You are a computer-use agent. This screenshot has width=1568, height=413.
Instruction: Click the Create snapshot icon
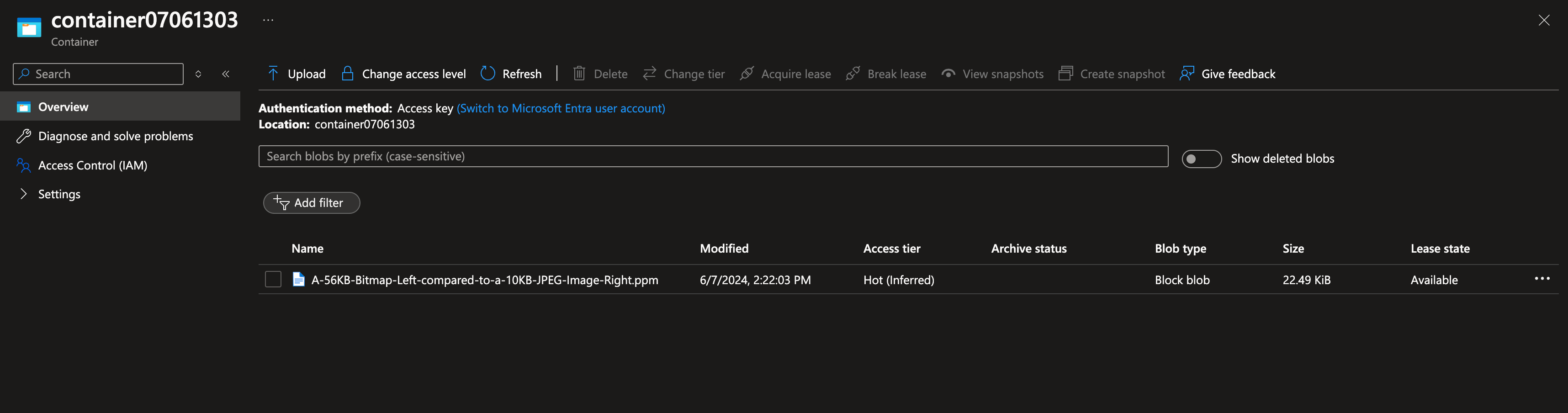tap(1065, 74)
